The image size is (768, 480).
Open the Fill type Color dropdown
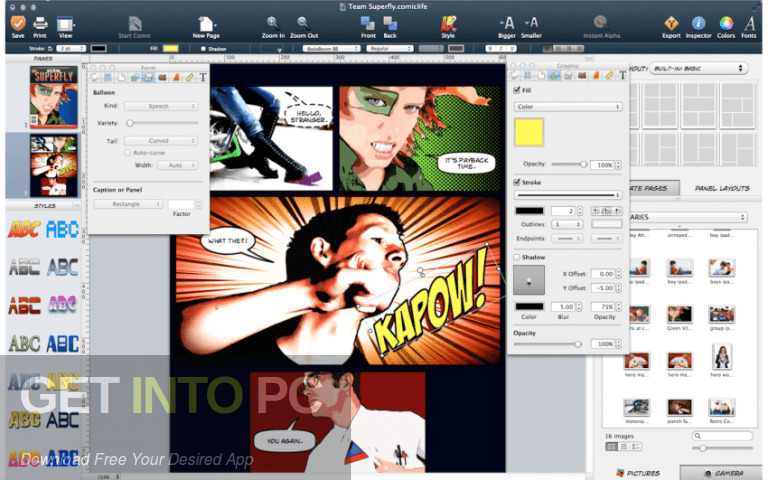(x=568, y=106)
